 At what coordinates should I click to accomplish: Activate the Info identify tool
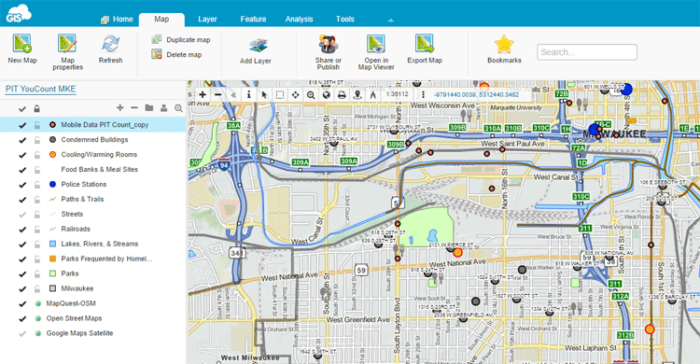tap(249, 95)
